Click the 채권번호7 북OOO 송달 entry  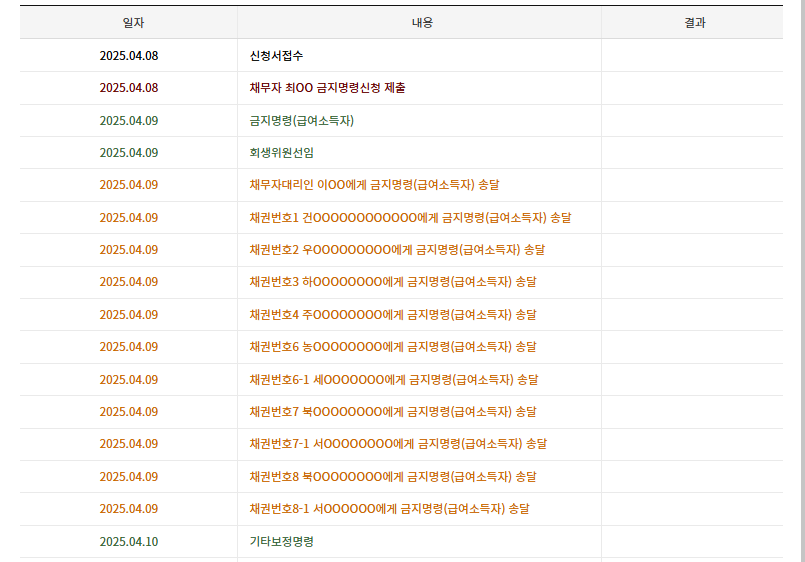pyautogui.click(x=393, y=412)
